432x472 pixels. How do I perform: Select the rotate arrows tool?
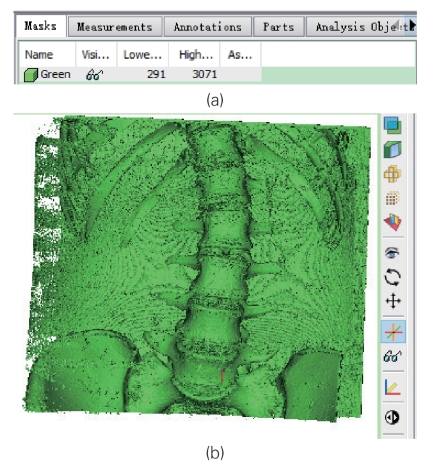[x=393, y=277]
